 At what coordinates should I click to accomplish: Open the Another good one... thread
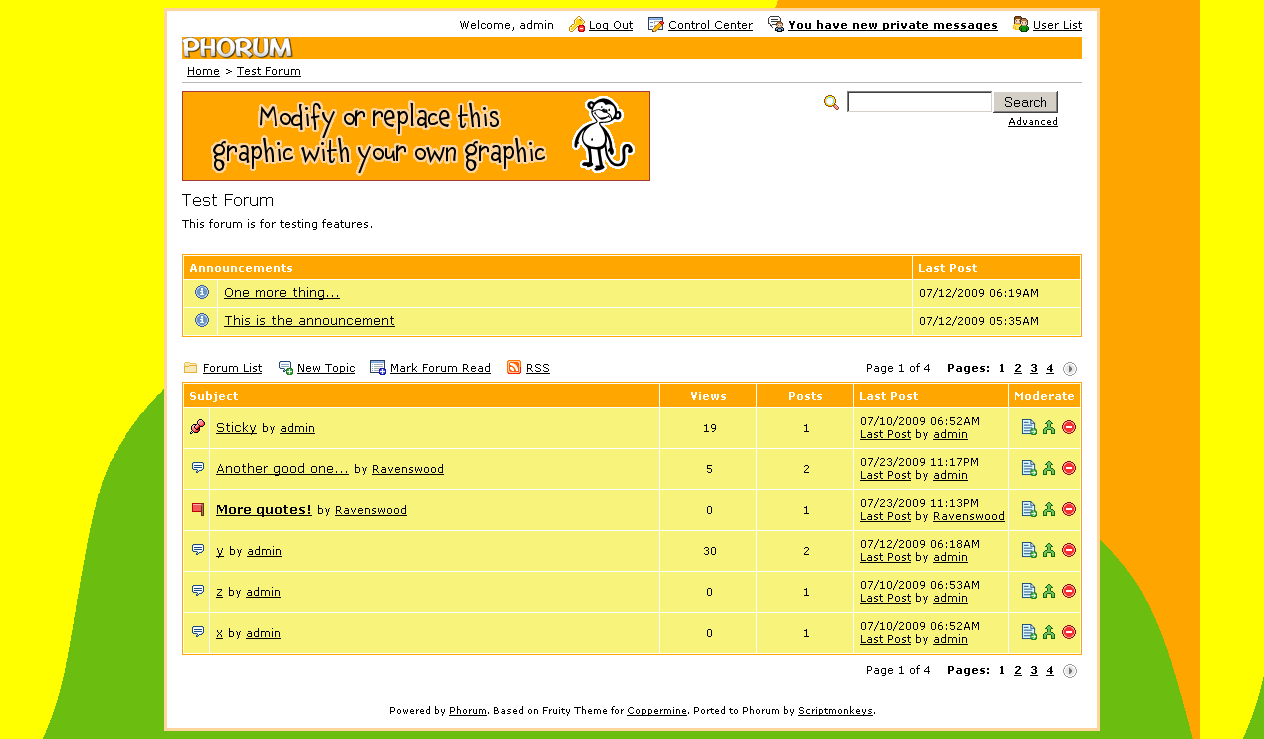coord(282,468)
